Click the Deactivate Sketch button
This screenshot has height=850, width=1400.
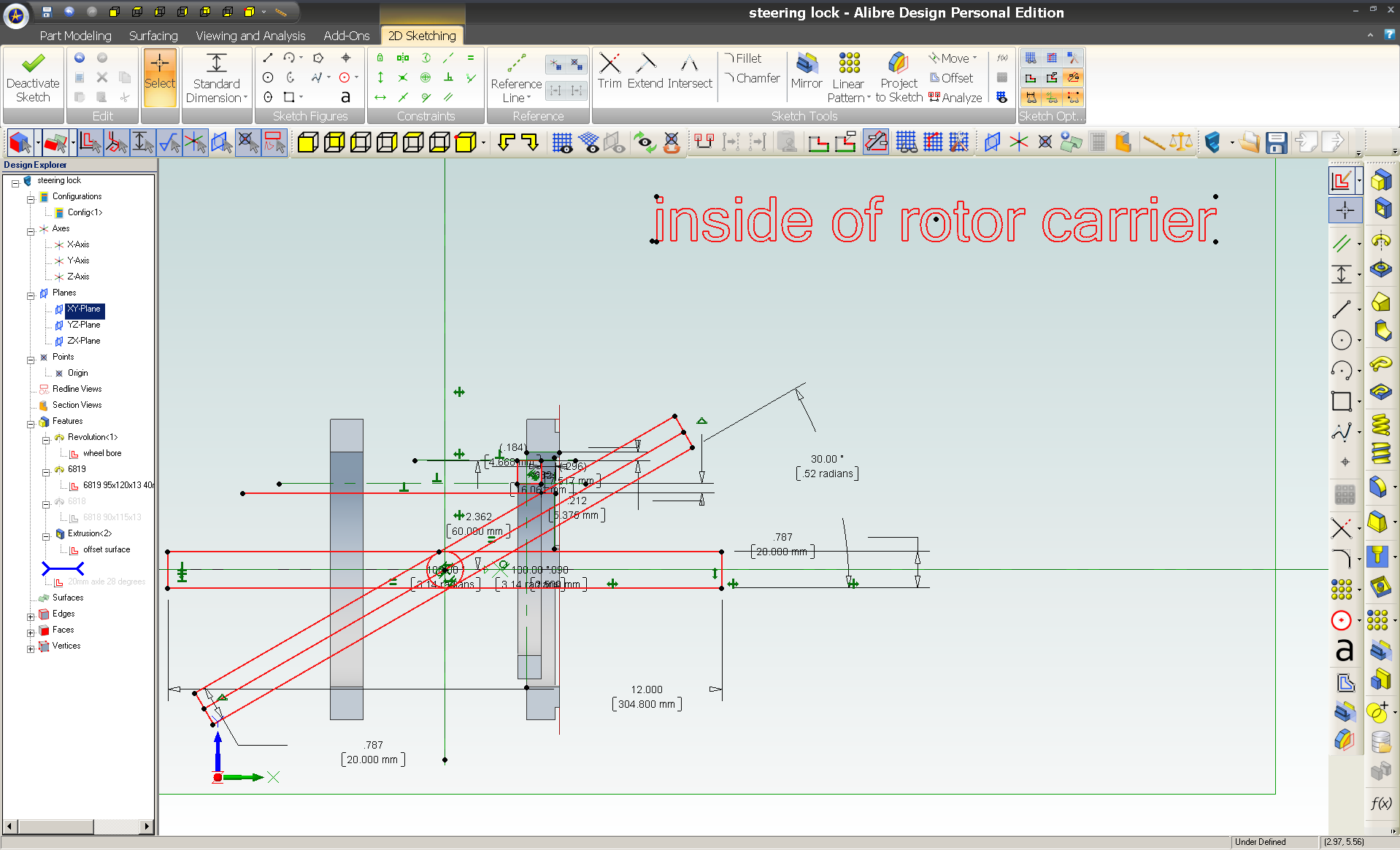click(x=33, y=77)
